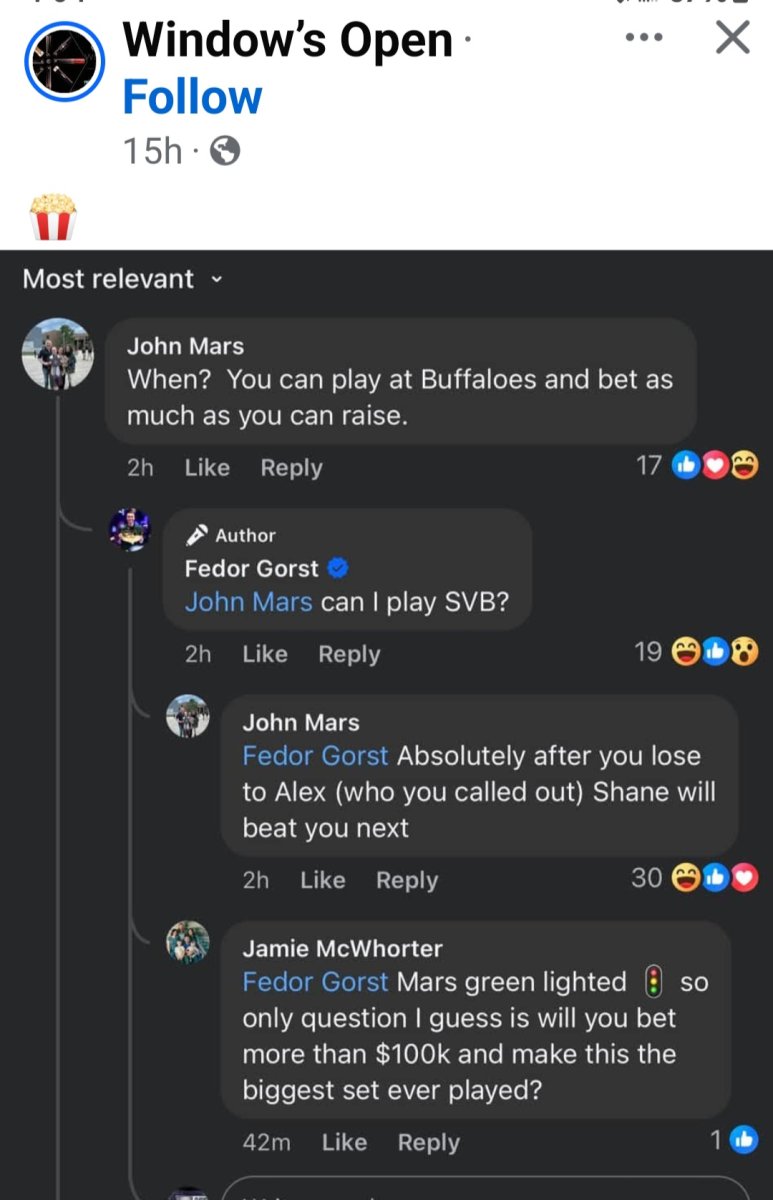Like John Mars's comment about Buffaloes
The height and width of the screenshot is (1200, 773).
click(207, 467)
